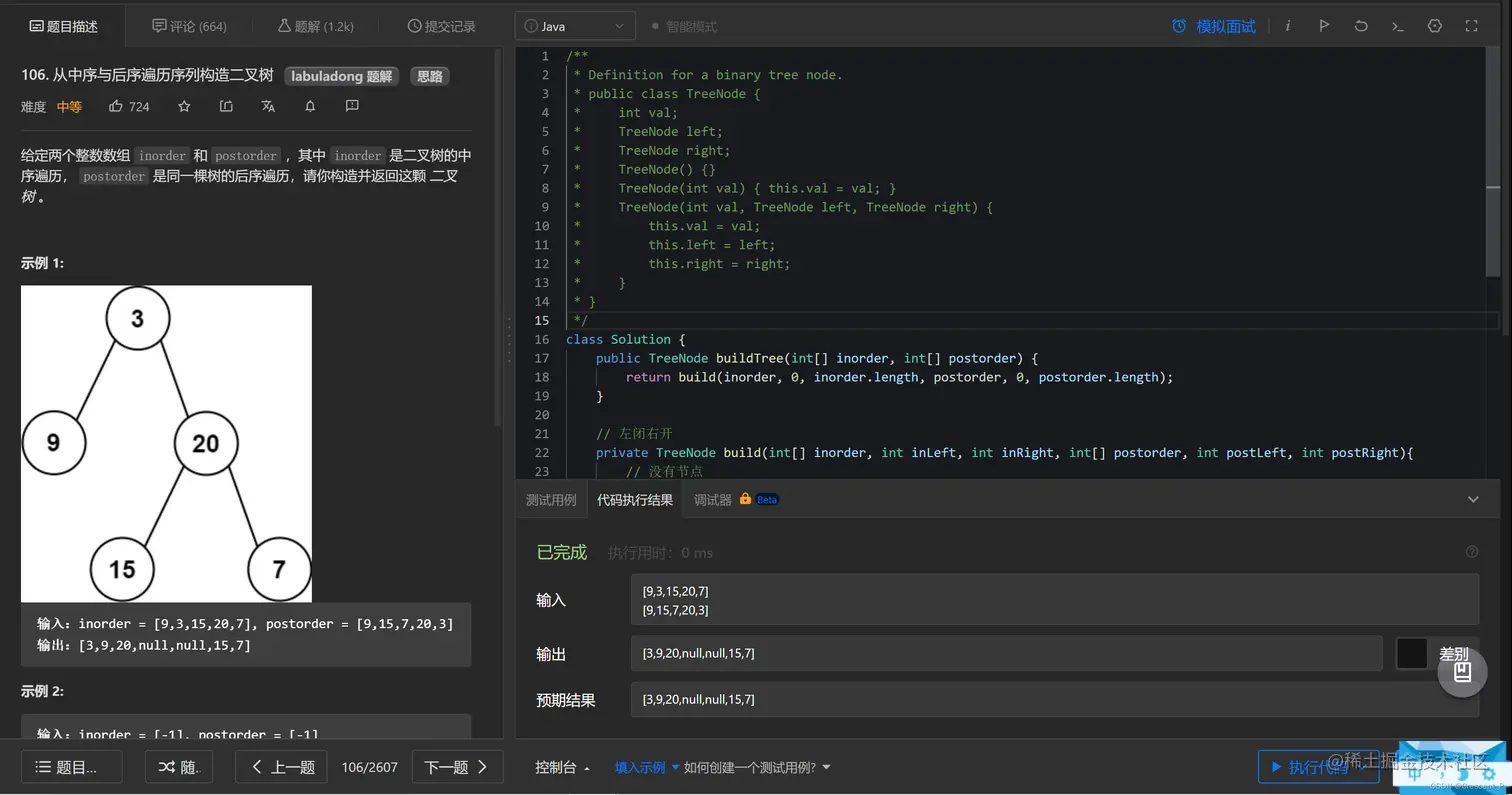Image resolution: width=1512 pixels, height=795 pixels.
Task: Toggle the 智能模式 smart mode
Action: [x=684, y=27]
